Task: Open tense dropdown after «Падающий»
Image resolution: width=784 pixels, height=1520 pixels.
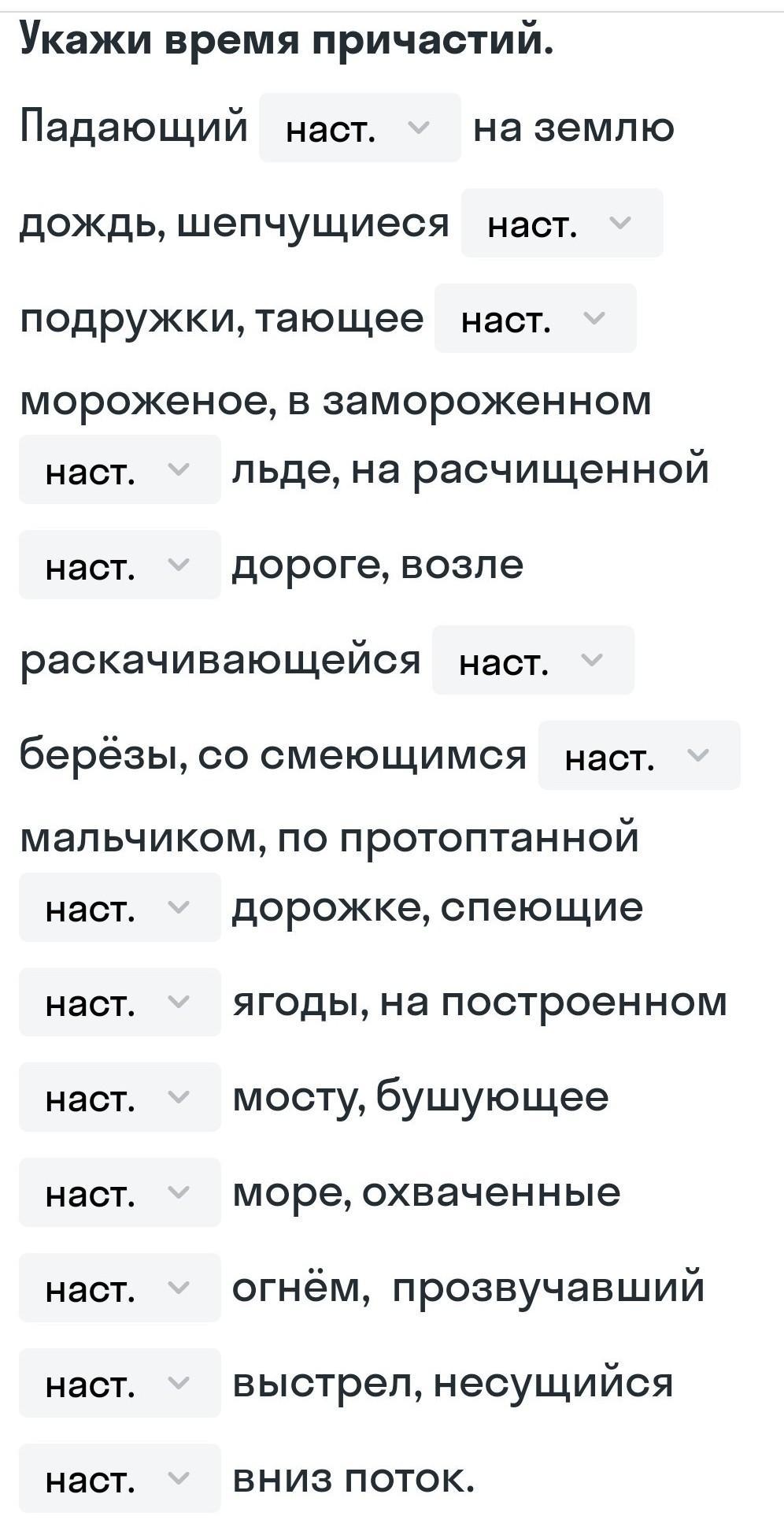Action: point(359,128)
